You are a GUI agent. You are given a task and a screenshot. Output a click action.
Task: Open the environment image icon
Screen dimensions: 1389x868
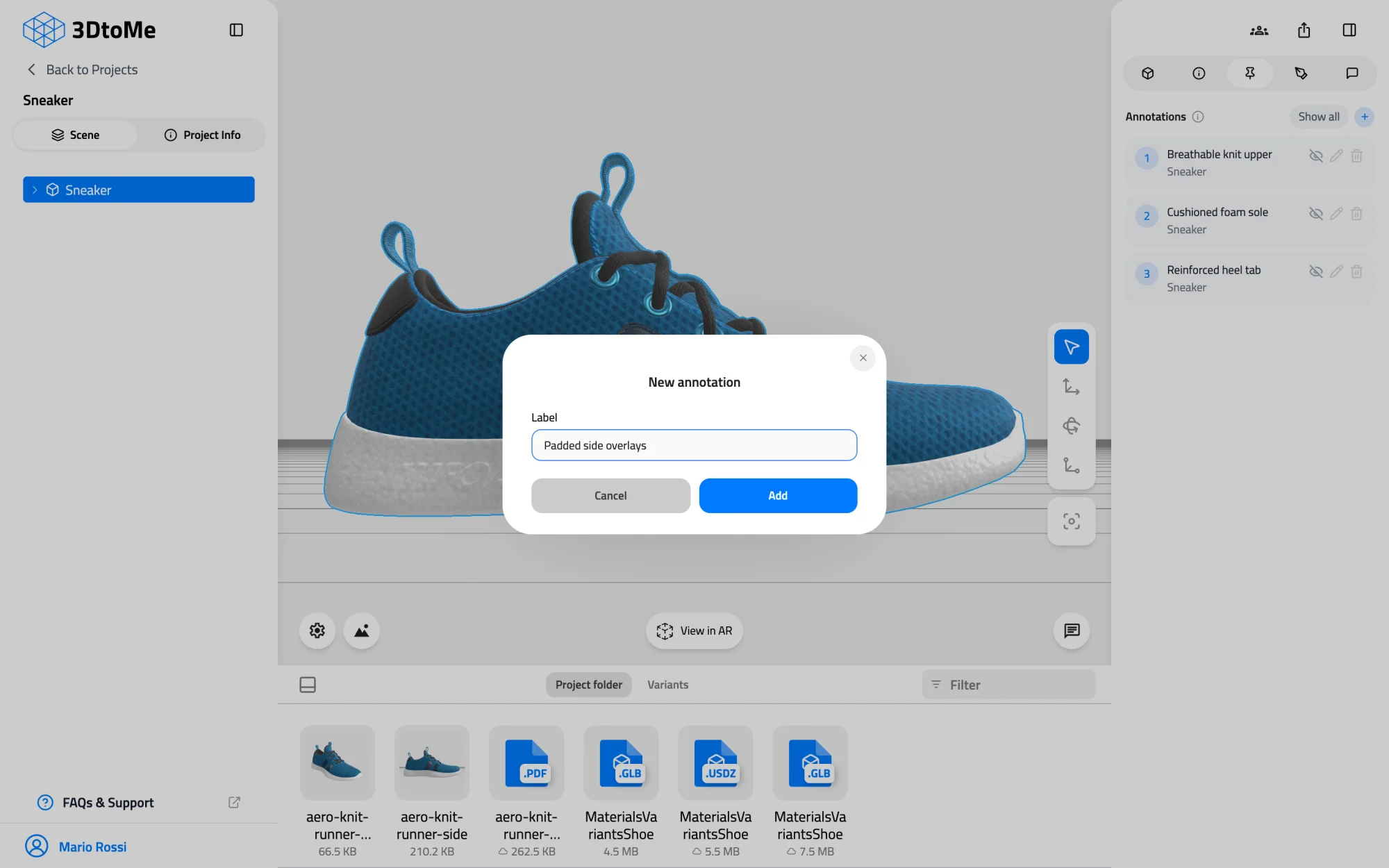[362, 631]
